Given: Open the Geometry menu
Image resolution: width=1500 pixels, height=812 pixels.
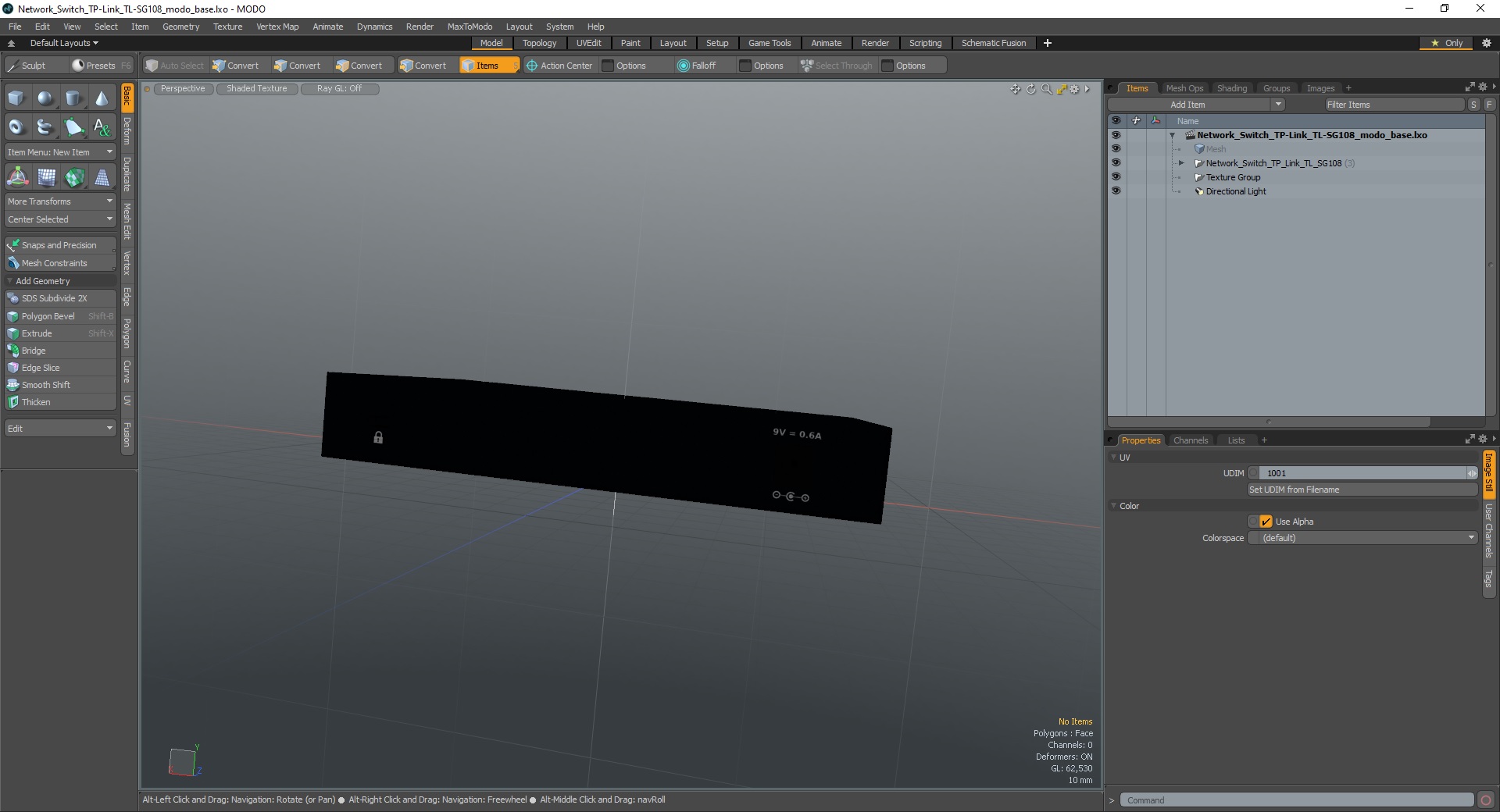Looking at the screenshot, I should [x=180, y=27].
